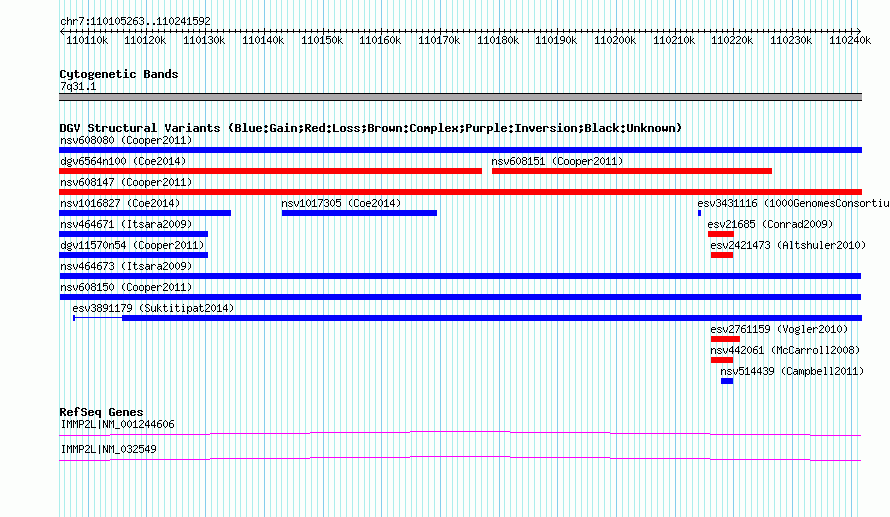Open the nsv464673 (Itsara2009) label

coord(126,266)
